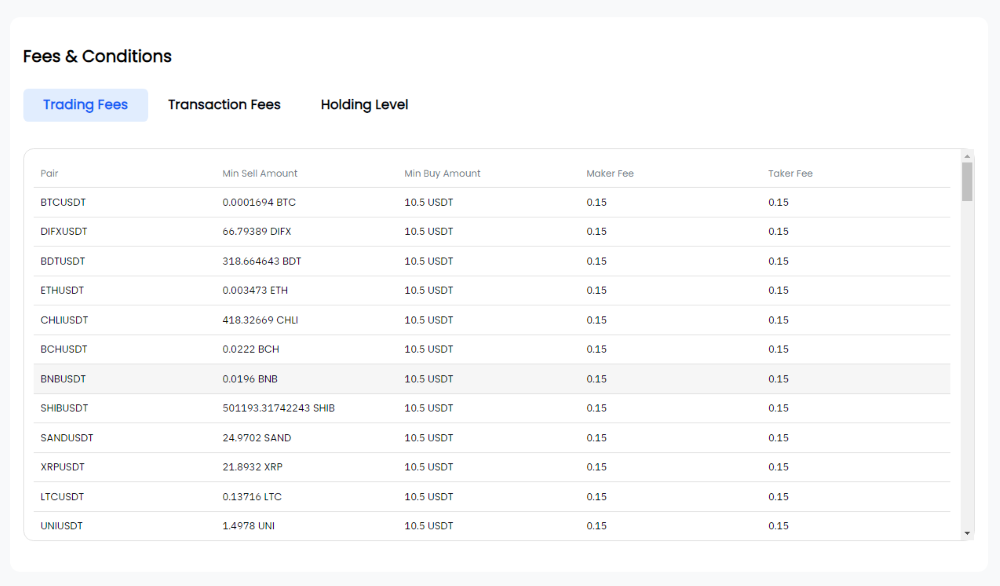This screenshot has height=586, width=1000.
Task: Click the 318.664643 BDT value
Action: (x=261, y=261)
